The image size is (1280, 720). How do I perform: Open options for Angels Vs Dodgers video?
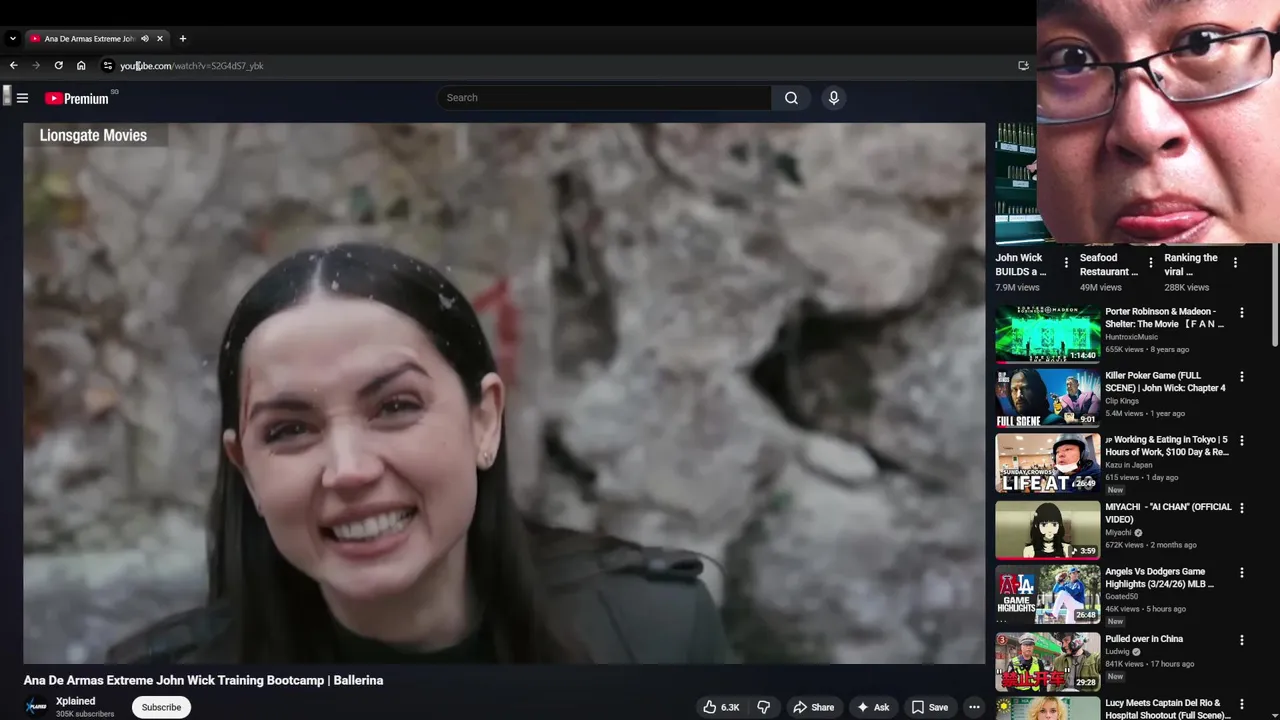pyautogui.click(x=1242, y=573)
